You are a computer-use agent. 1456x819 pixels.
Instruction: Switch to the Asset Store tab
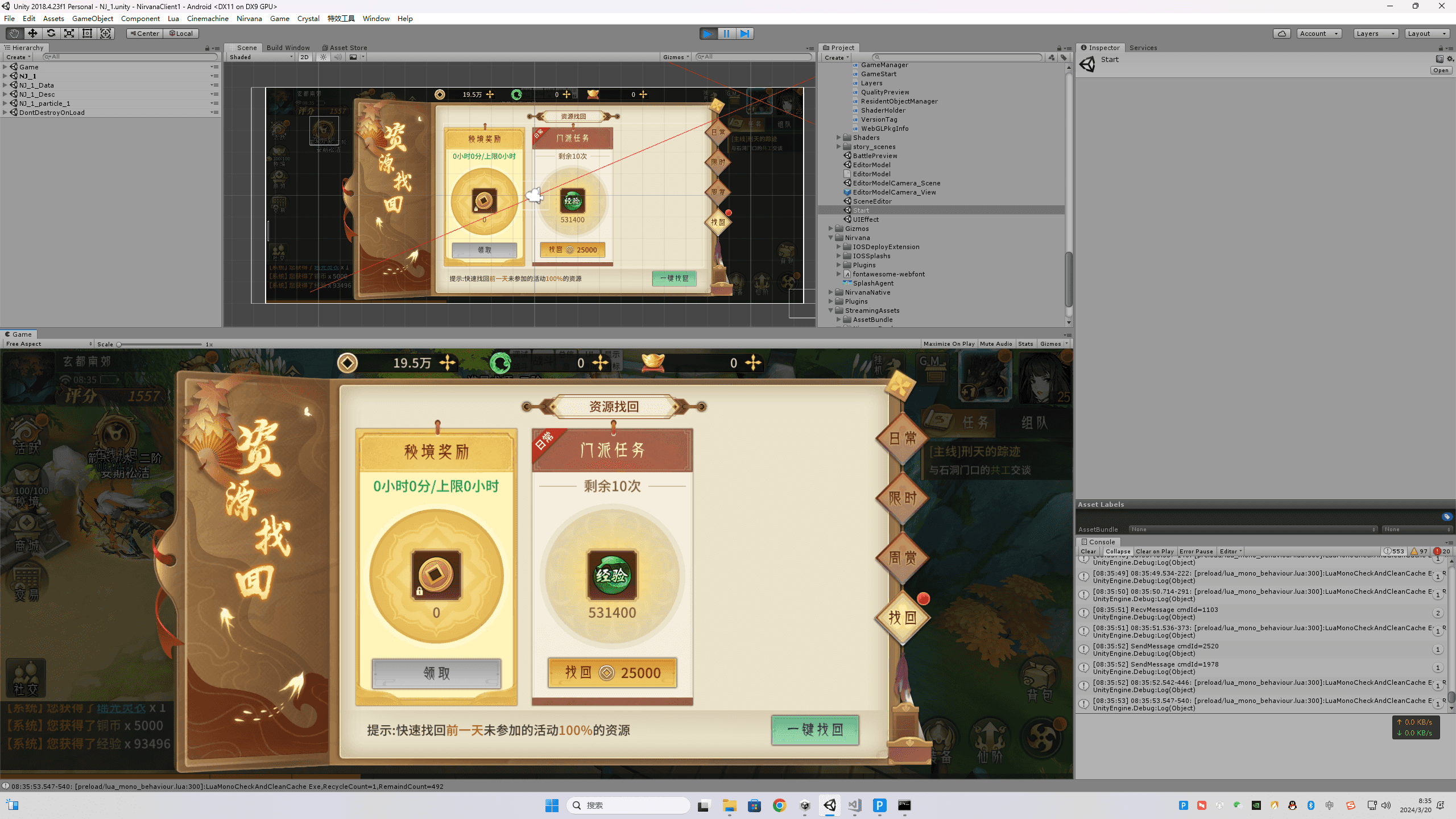[x=345, y=48]
